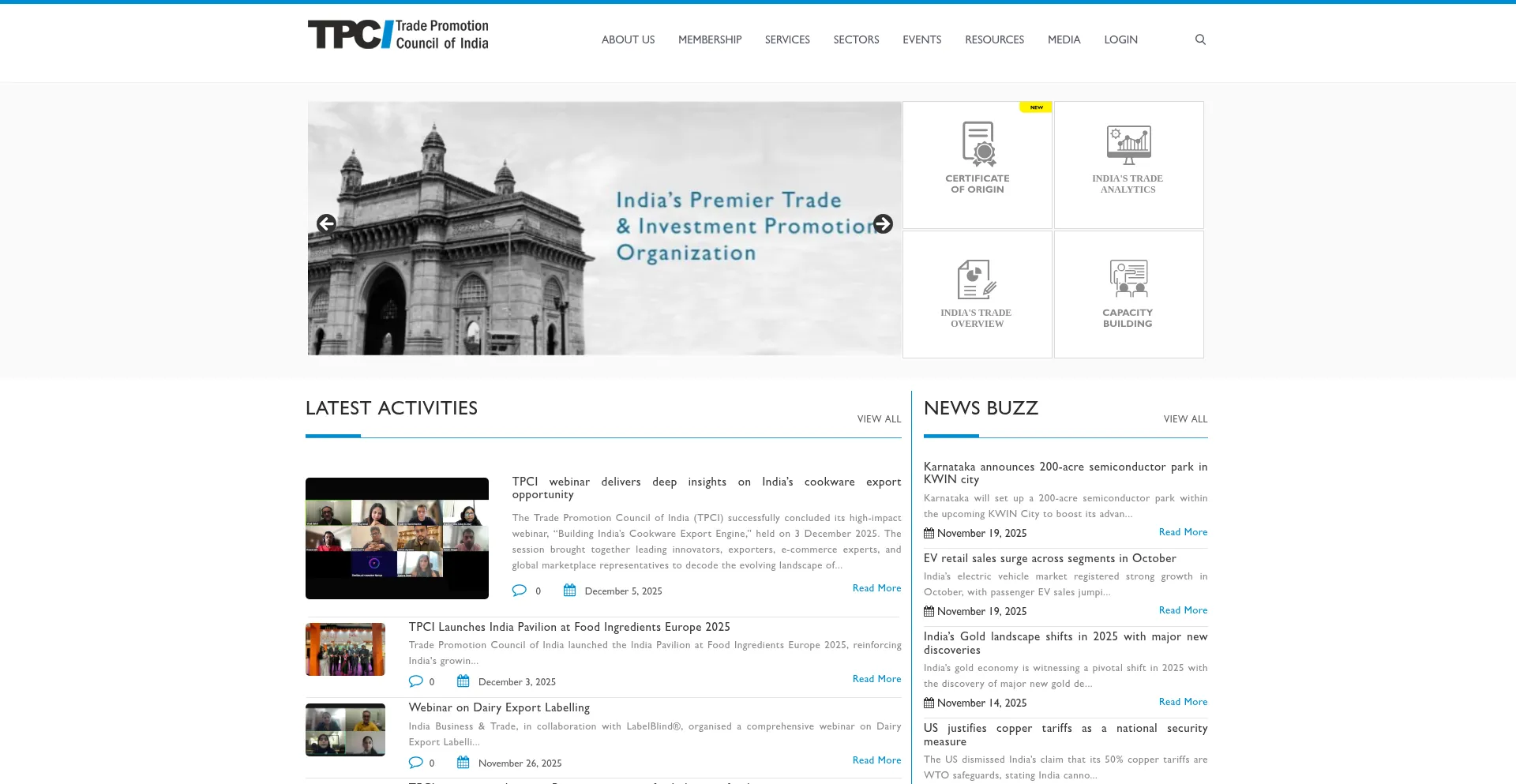
Task: Click comment bubble icon on cookware webinar post
Action: click(x=519, y=591)
